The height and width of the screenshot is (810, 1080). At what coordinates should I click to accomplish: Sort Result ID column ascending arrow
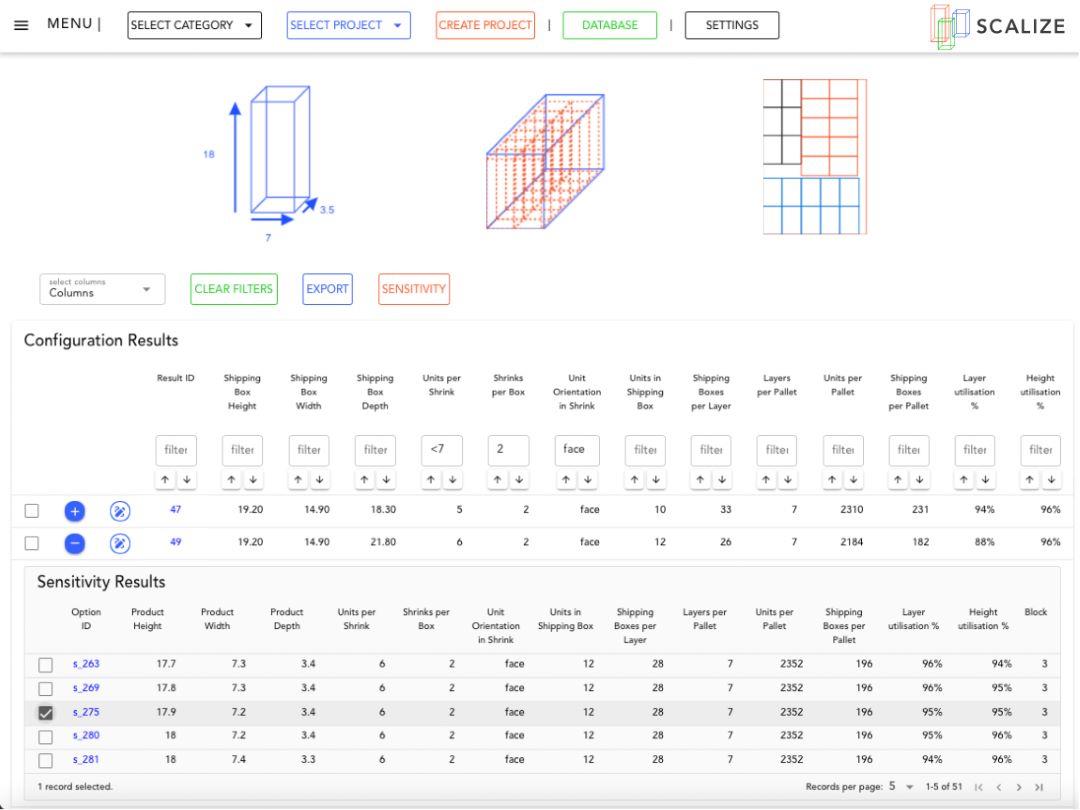point(165,479)
